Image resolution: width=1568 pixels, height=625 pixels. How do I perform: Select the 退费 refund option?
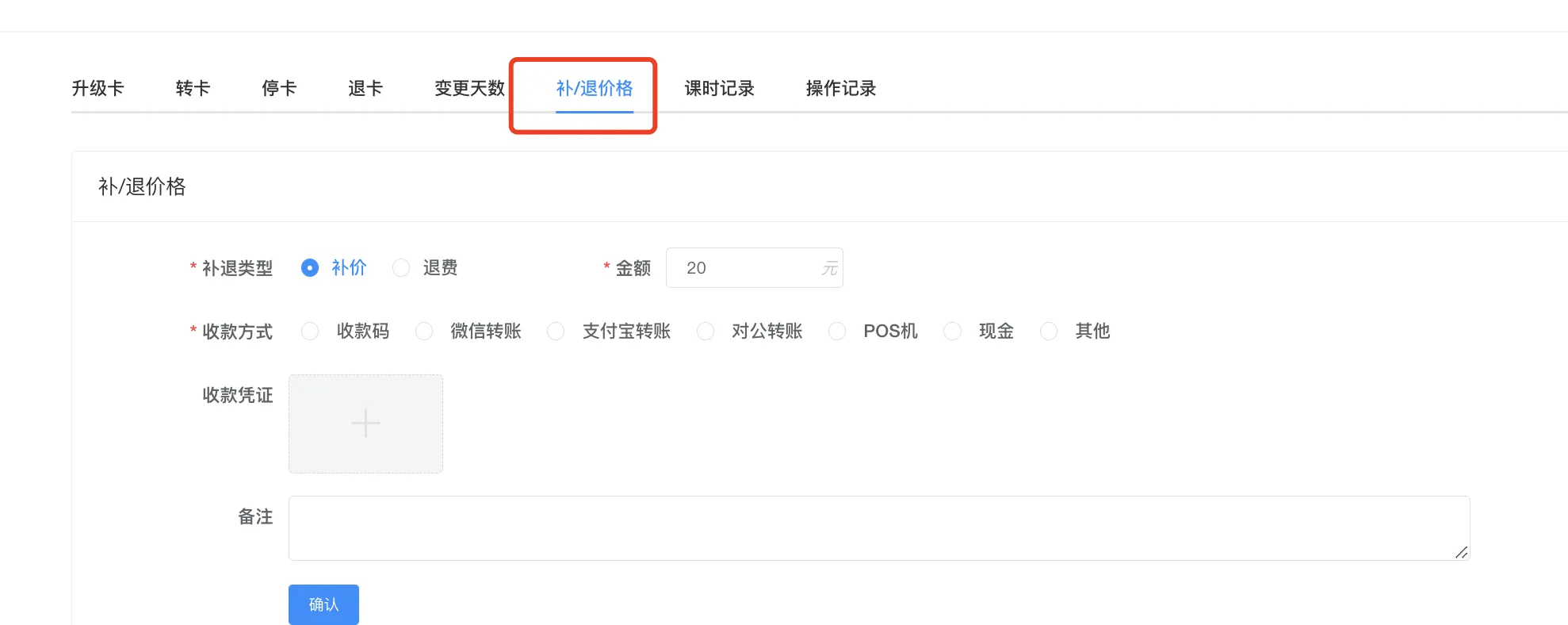pyautogui.click(x=402, y=268)
